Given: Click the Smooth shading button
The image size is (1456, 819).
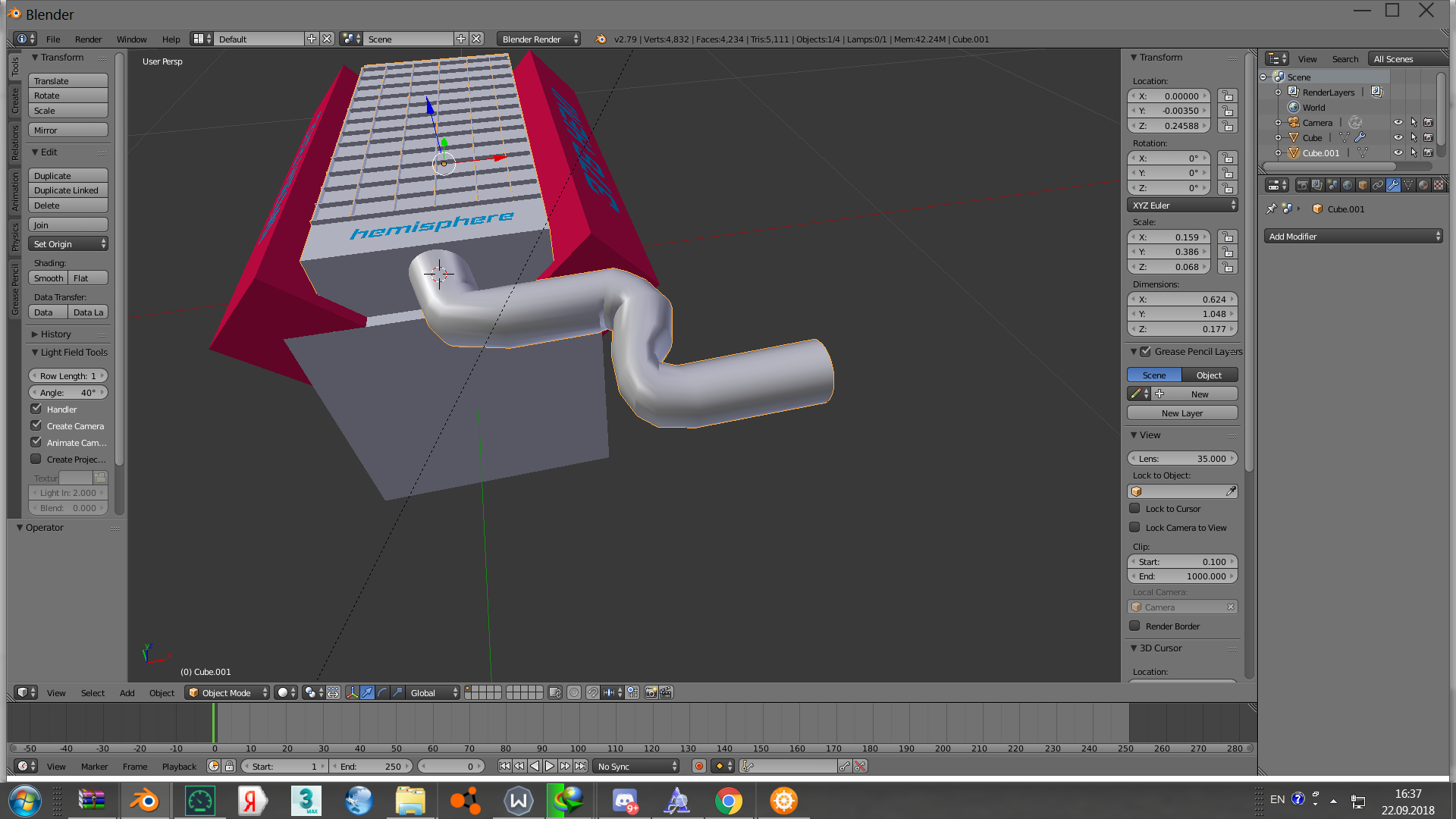Looking at the screenshot, I should 49,278.
